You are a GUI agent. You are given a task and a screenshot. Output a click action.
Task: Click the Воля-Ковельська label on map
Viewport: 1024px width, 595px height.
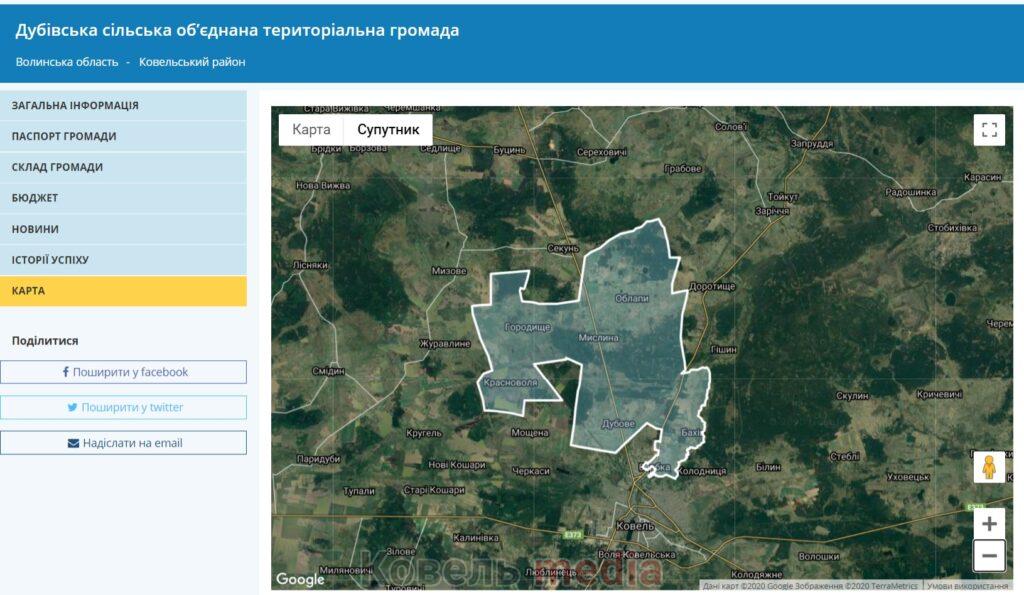coord(637,555)
